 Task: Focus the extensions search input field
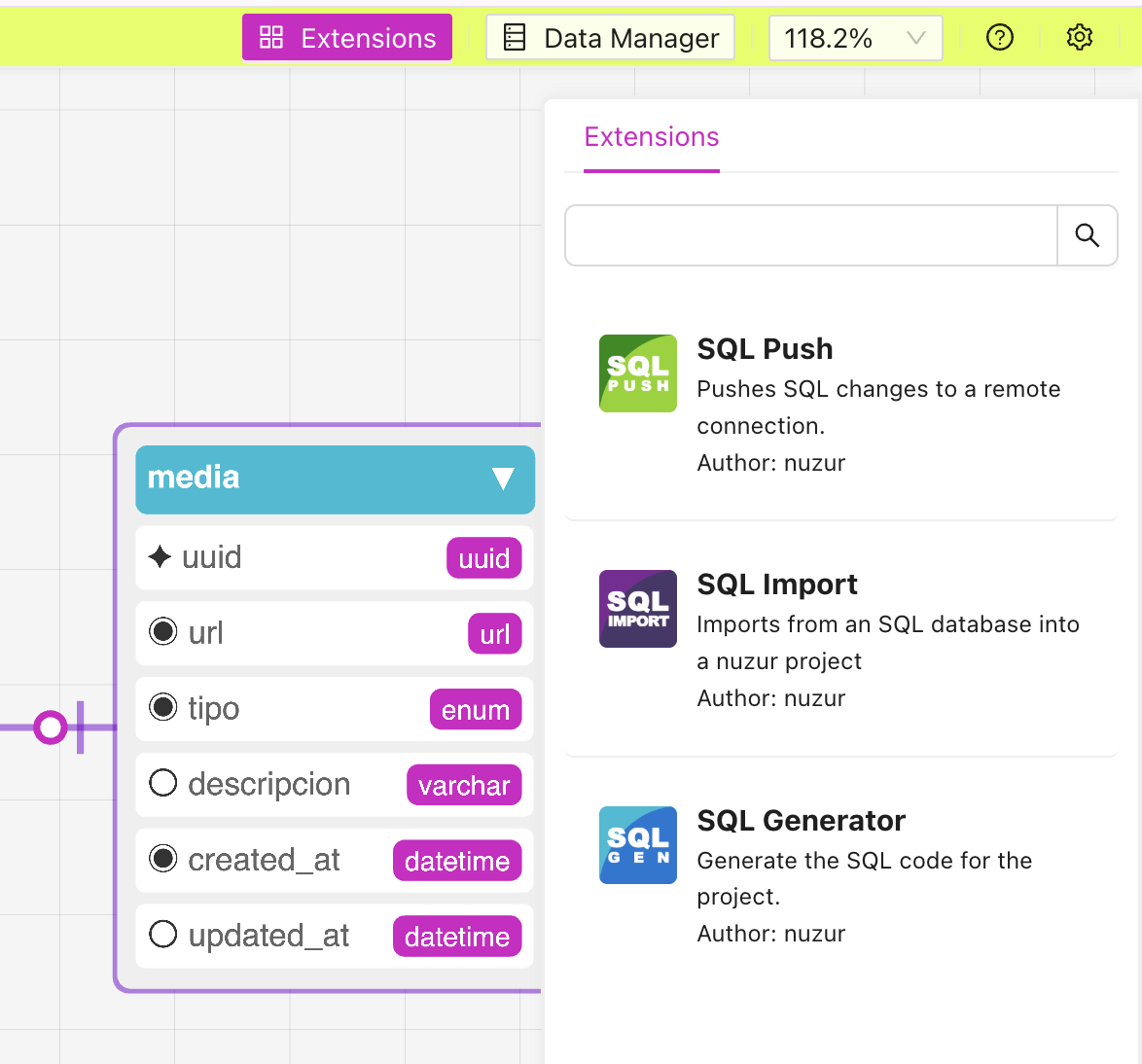pyautogui.click(x=810, y=235)
